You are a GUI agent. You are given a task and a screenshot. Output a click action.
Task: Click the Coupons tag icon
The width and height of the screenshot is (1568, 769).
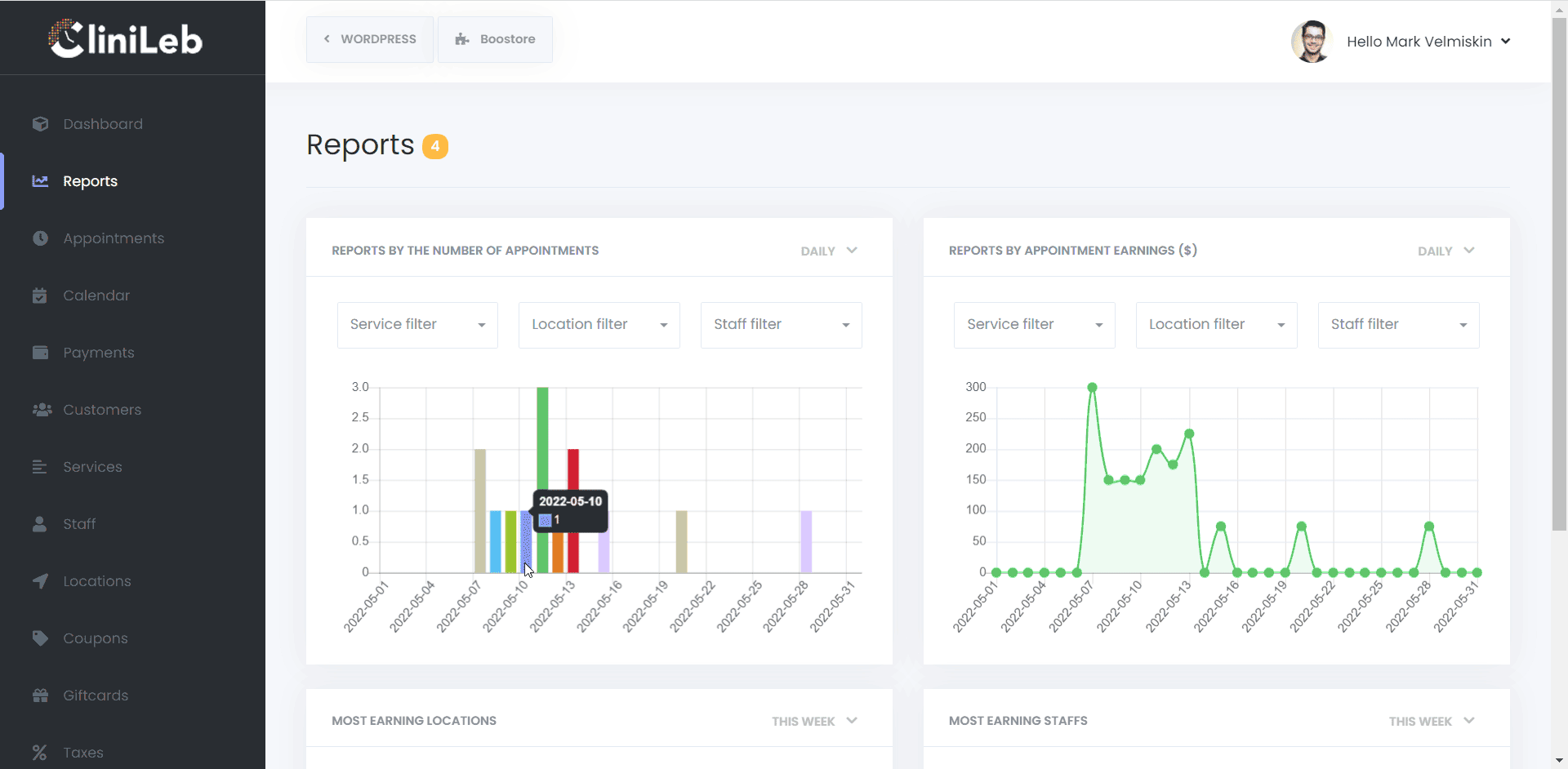pyautogui.click(x=40, y=638)
